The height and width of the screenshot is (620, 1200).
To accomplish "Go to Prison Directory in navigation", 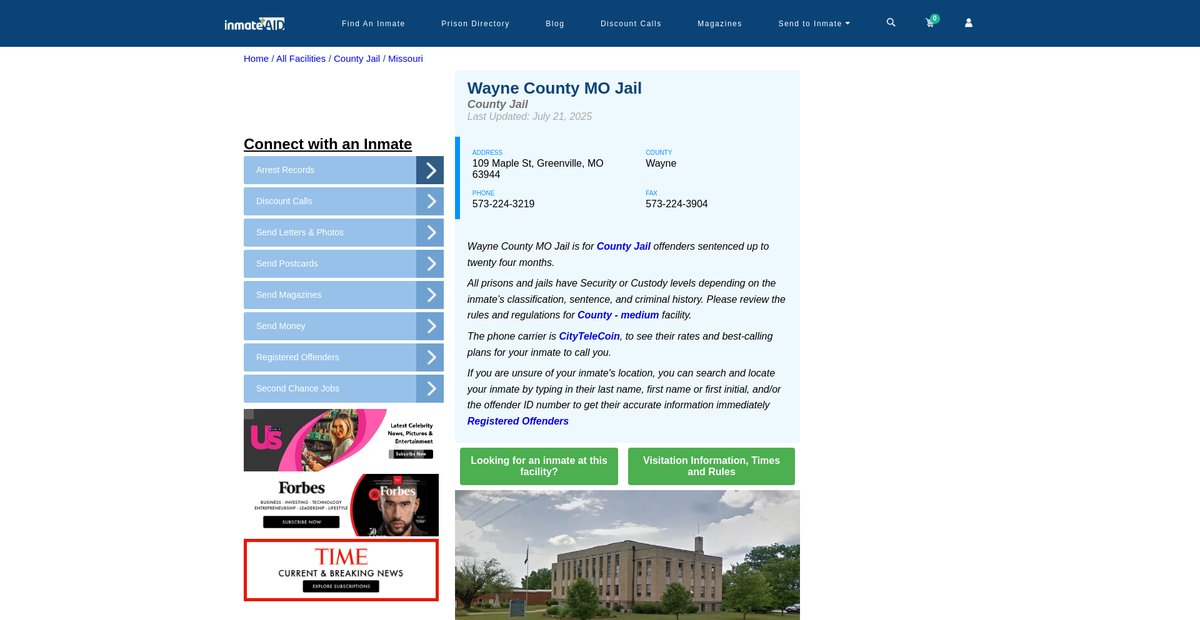I will pyautogui.click(x=475, y=23).
